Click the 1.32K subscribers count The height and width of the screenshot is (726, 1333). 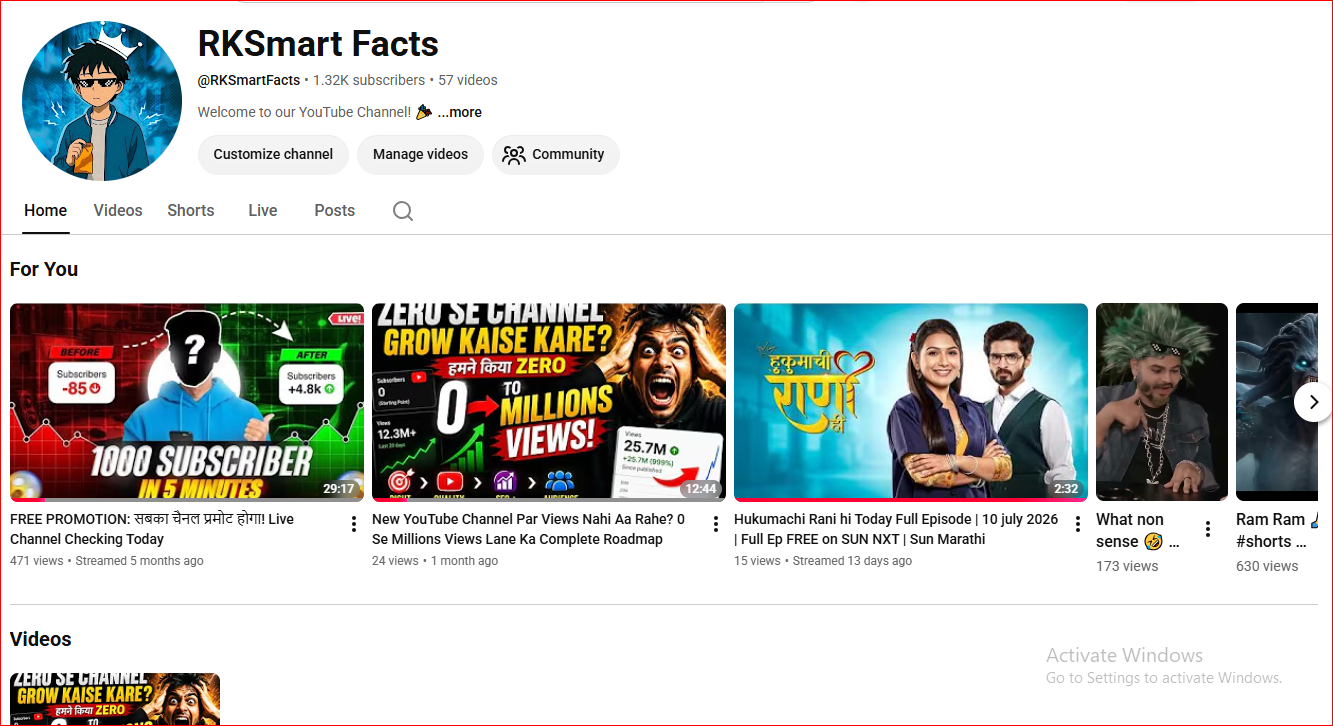(x=369, y=80)
